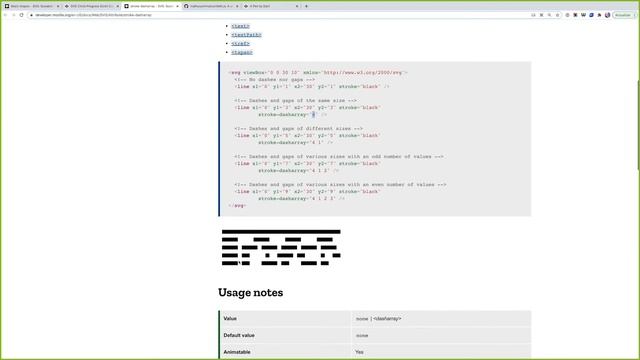640x360 pixels.
Task: Click the browser update button
Action: coord(623,15)
